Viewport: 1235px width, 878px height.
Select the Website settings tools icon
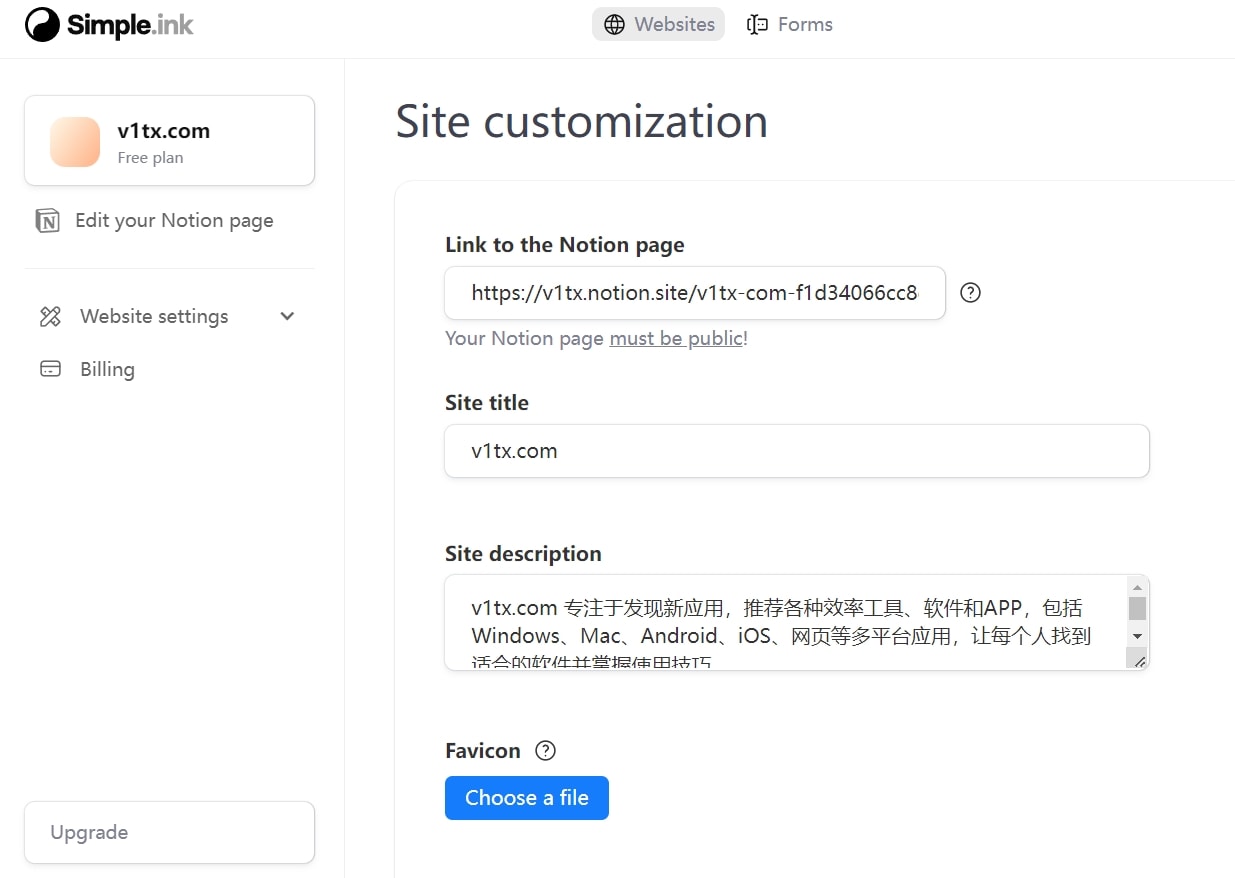tap(48, 315)
